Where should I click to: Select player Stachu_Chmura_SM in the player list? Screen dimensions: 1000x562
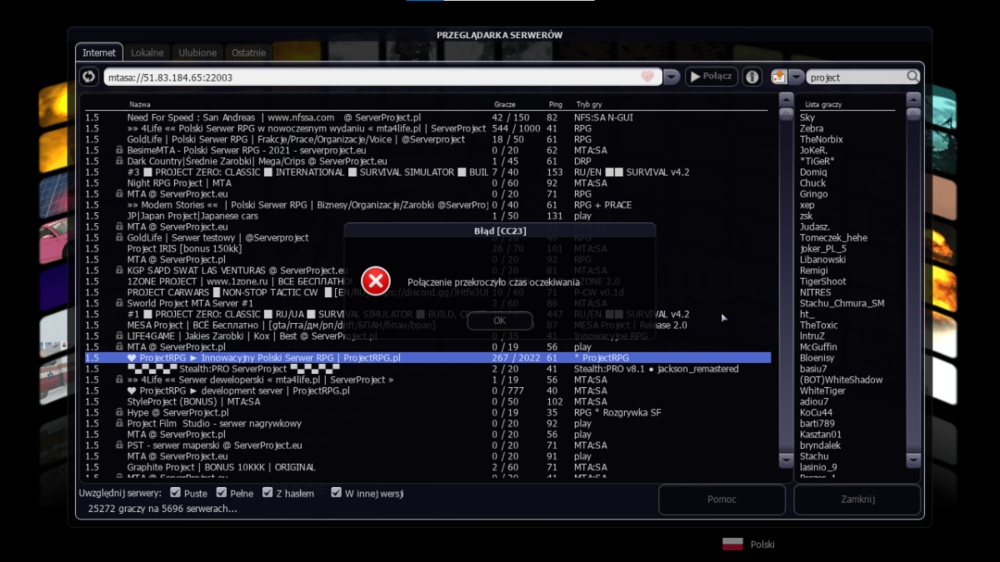point(842,303)
